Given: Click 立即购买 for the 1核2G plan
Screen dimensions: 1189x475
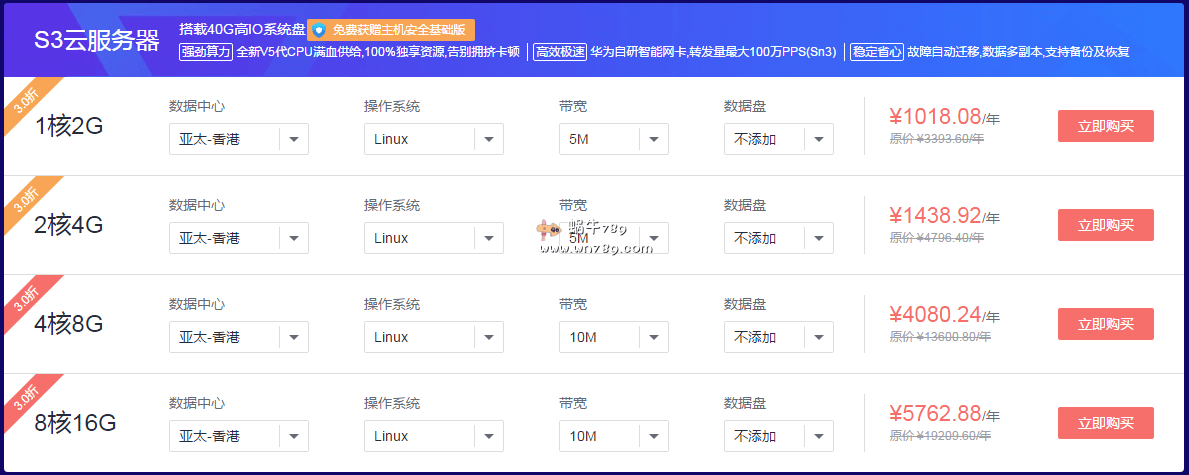Looking at the screenshot, I should coord(1105,126).
